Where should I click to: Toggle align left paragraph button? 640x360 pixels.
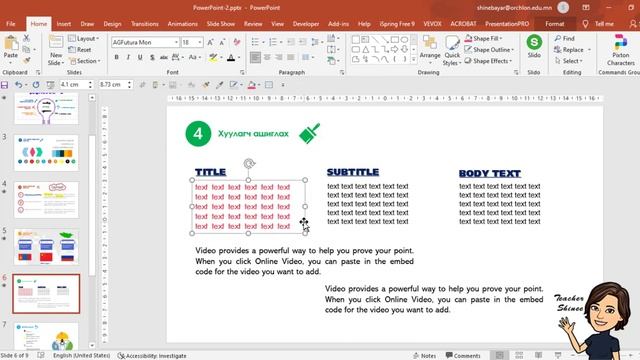[255, 58]
